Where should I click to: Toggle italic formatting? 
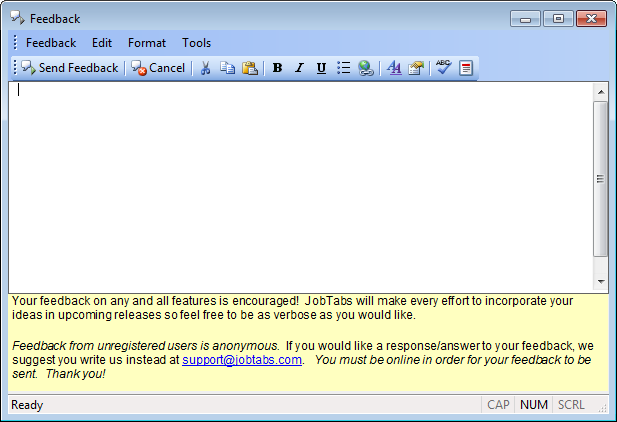coord(299,68)
